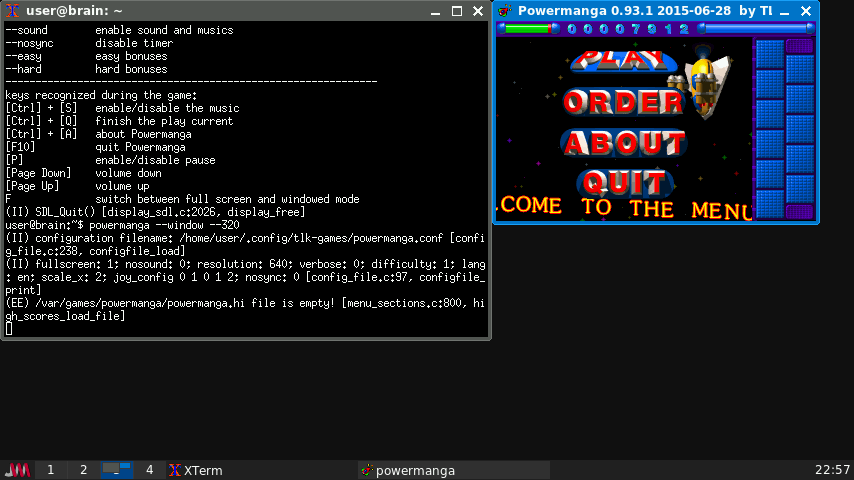Minimize the user@brain terminal window
Viewport: 854px width, 480px height.
click(x=435, y=11)
